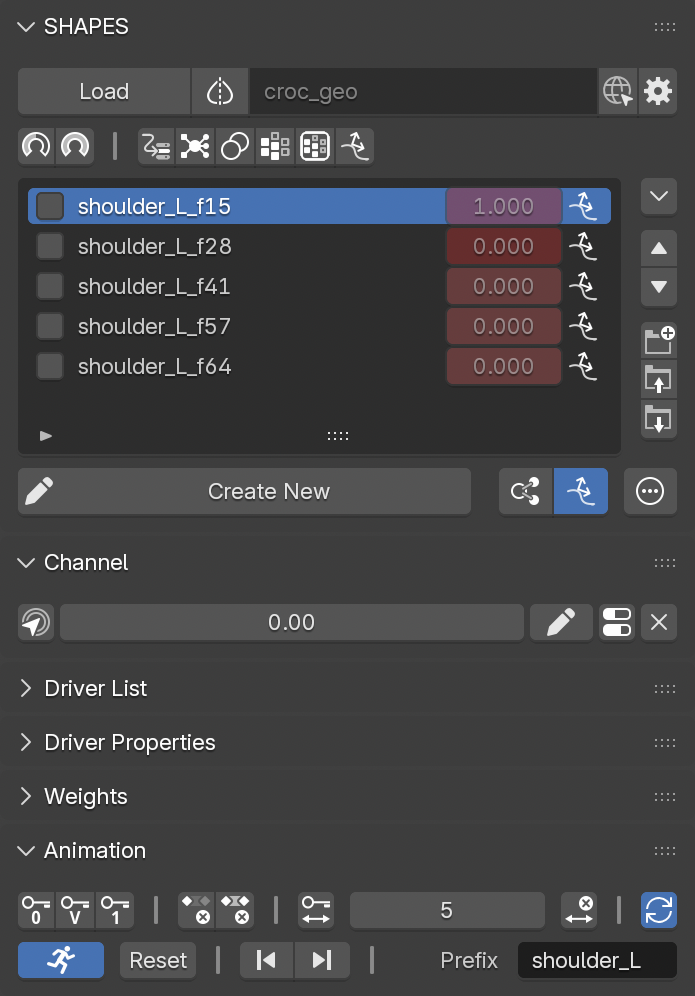The width and height of the screenshot is (695, 996).
Task: Click the 0.00 Channel value slider
Action: (292, 622)
